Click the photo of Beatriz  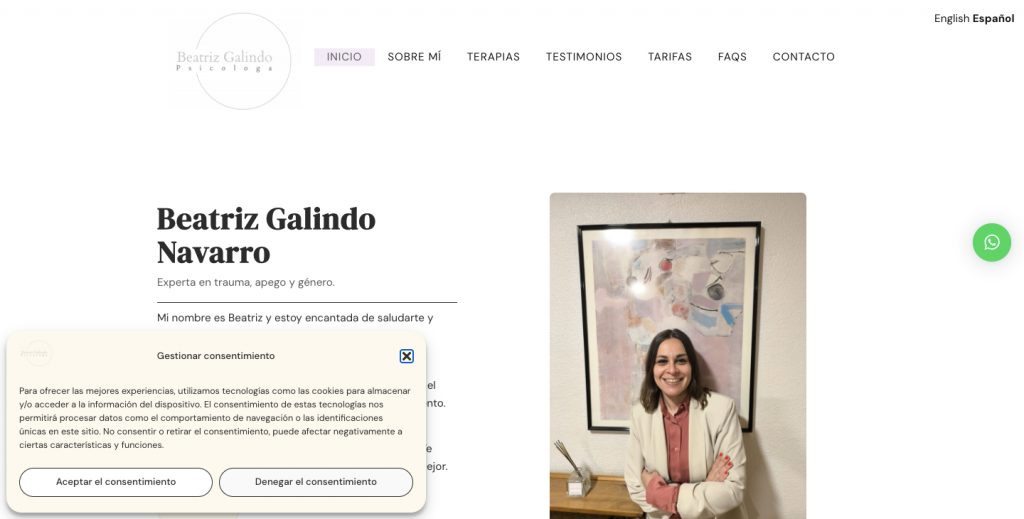click(x=678, y=356)
